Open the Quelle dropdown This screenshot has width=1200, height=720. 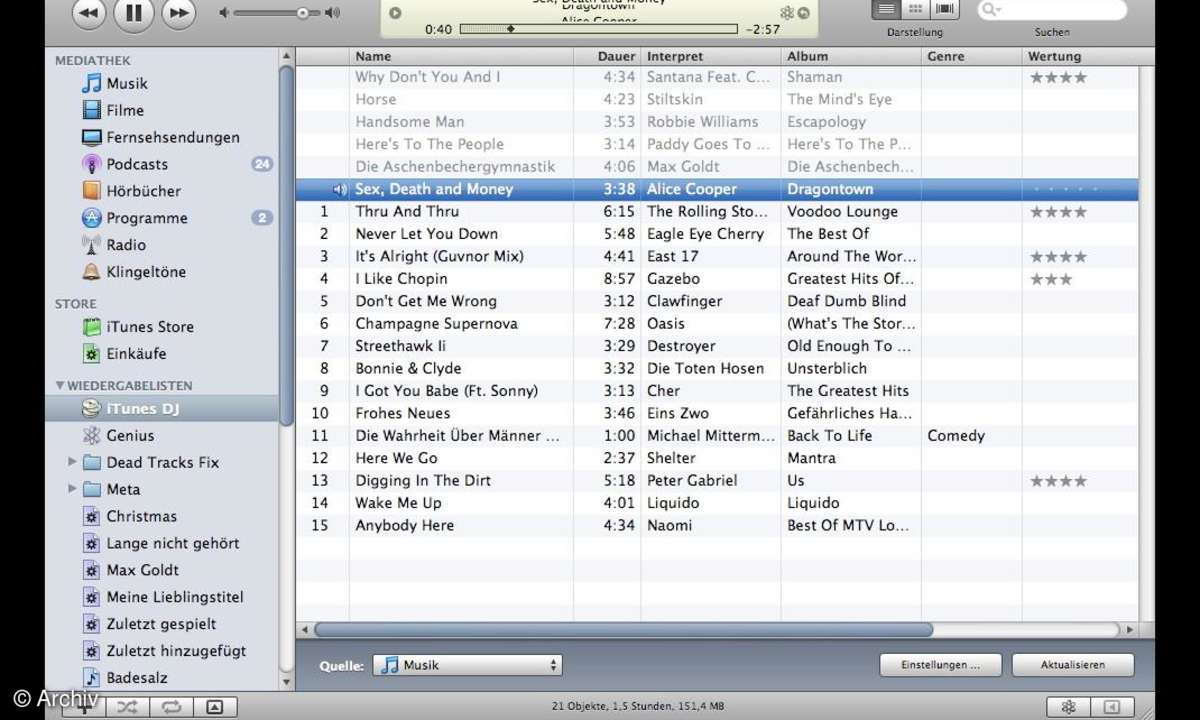coord(468,665)
